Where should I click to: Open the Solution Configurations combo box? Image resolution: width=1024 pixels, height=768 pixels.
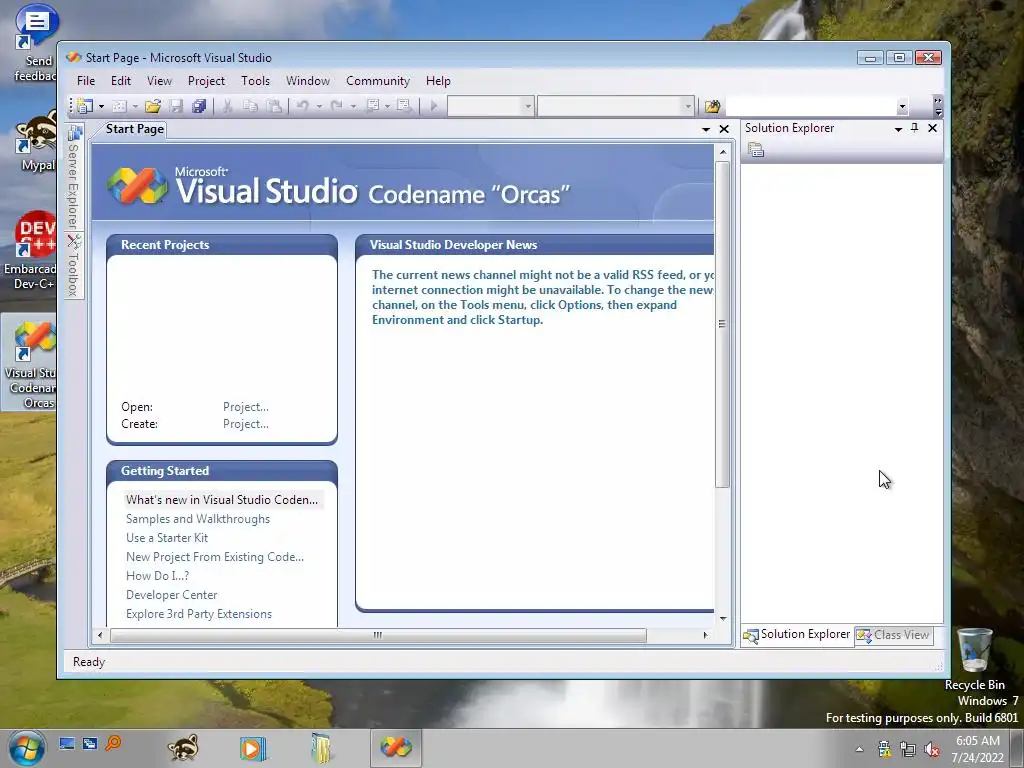pos(491,106)
